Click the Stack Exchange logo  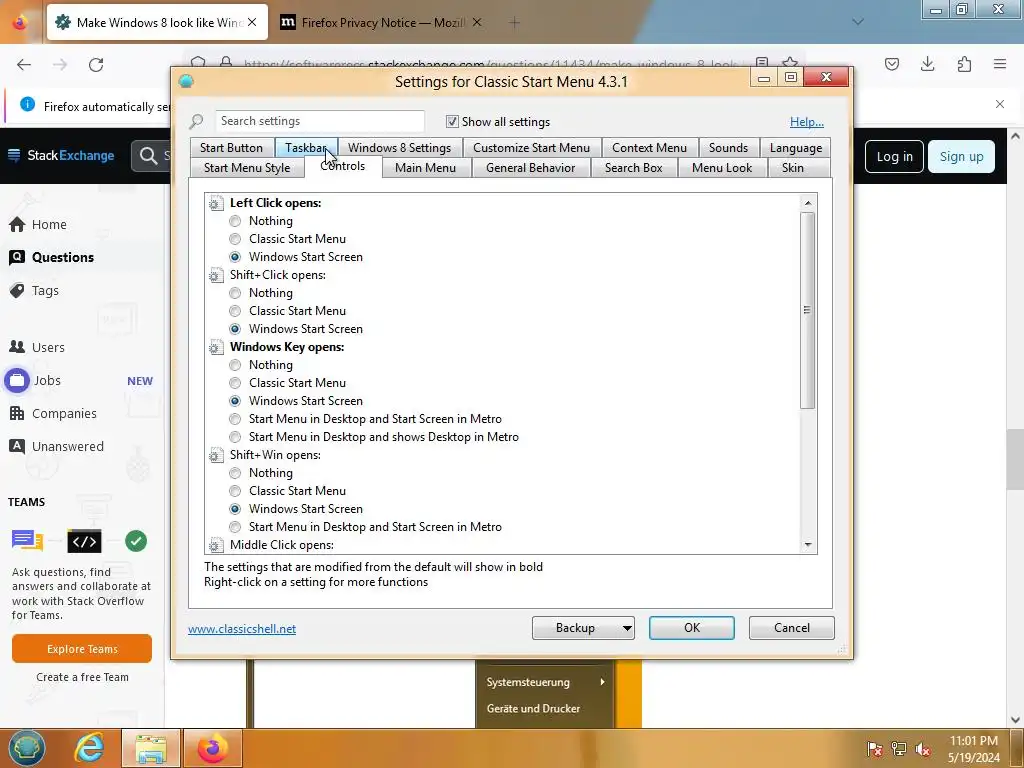point(61,155)
